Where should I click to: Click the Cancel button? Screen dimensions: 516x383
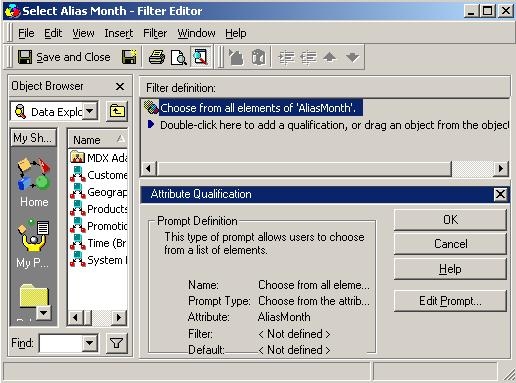[x=450, y=244]
